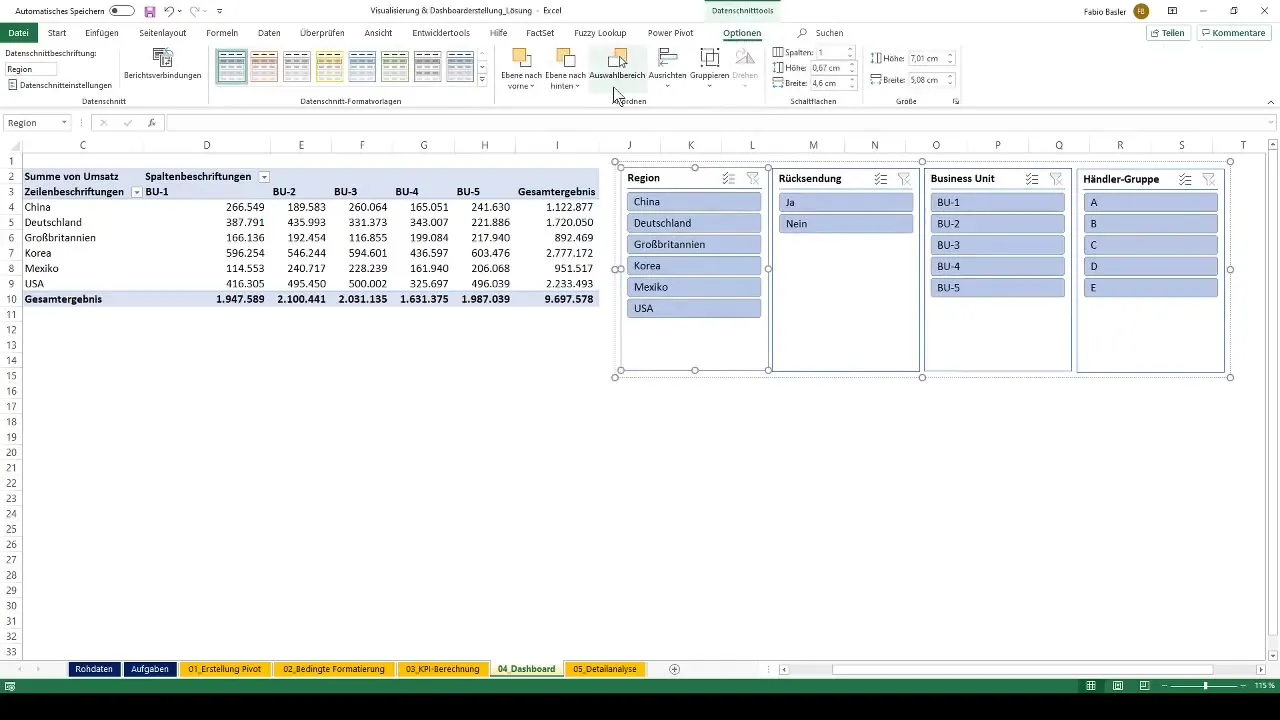The width and height of the screenshot is (1280, 720).
Task: Open the Rohdaten sheet tab
Action: pos(94,669)
